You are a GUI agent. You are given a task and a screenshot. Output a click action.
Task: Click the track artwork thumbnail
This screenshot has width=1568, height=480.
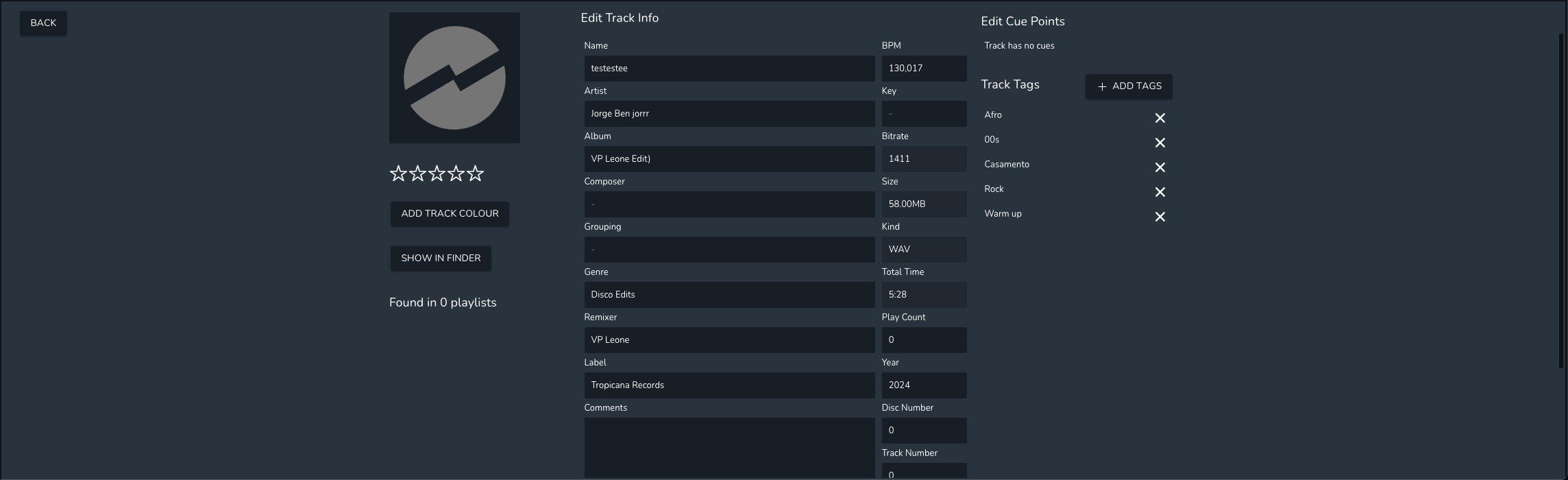click(454, 77)
